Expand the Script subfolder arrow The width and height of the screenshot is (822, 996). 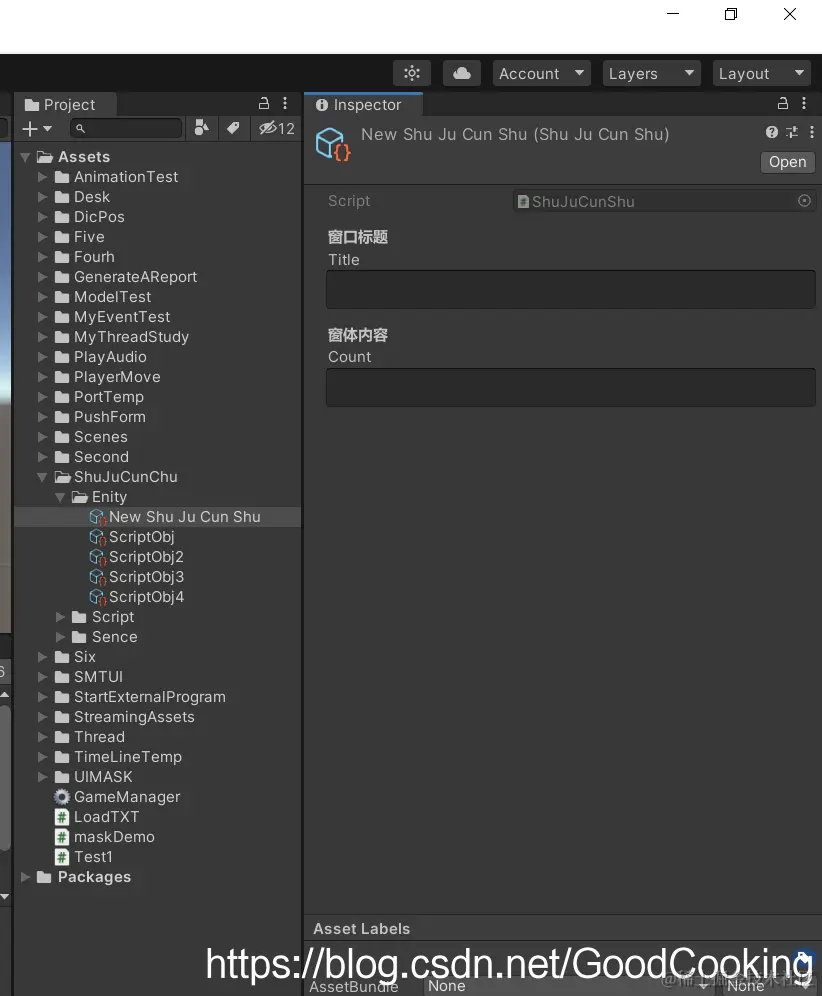tap(60, 617)
